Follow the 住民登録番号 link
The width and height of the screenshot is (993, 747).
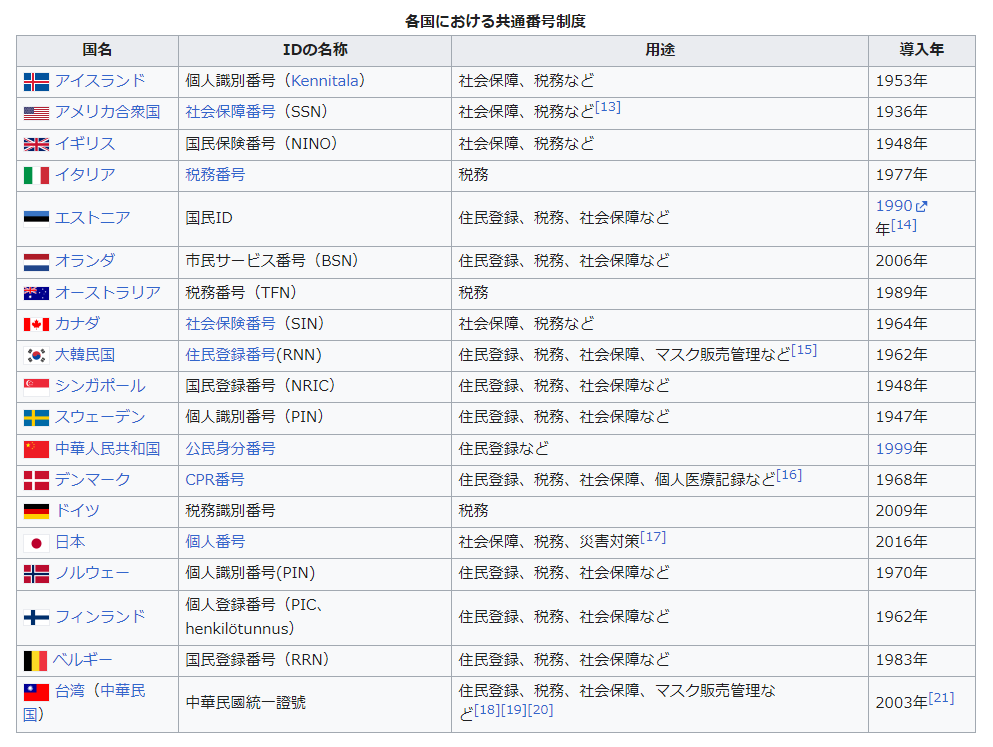click(x=231, y=355)
